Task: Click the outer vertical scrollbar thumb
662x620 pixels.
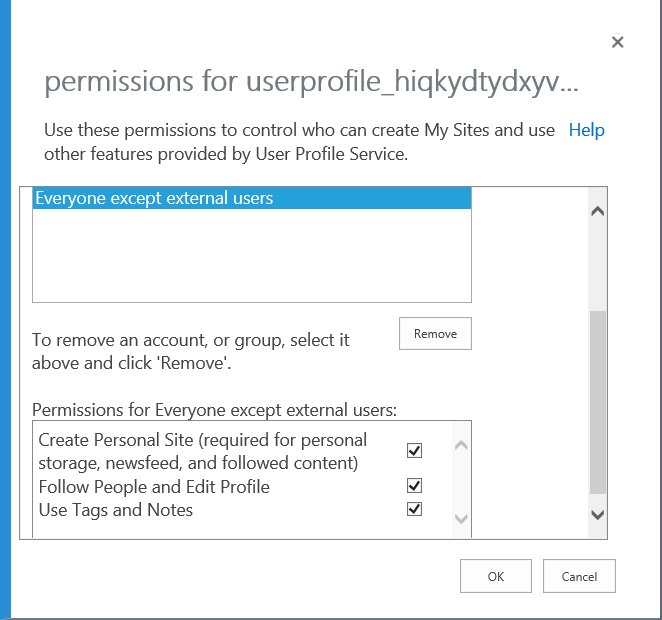Action: tap(597, 402)
